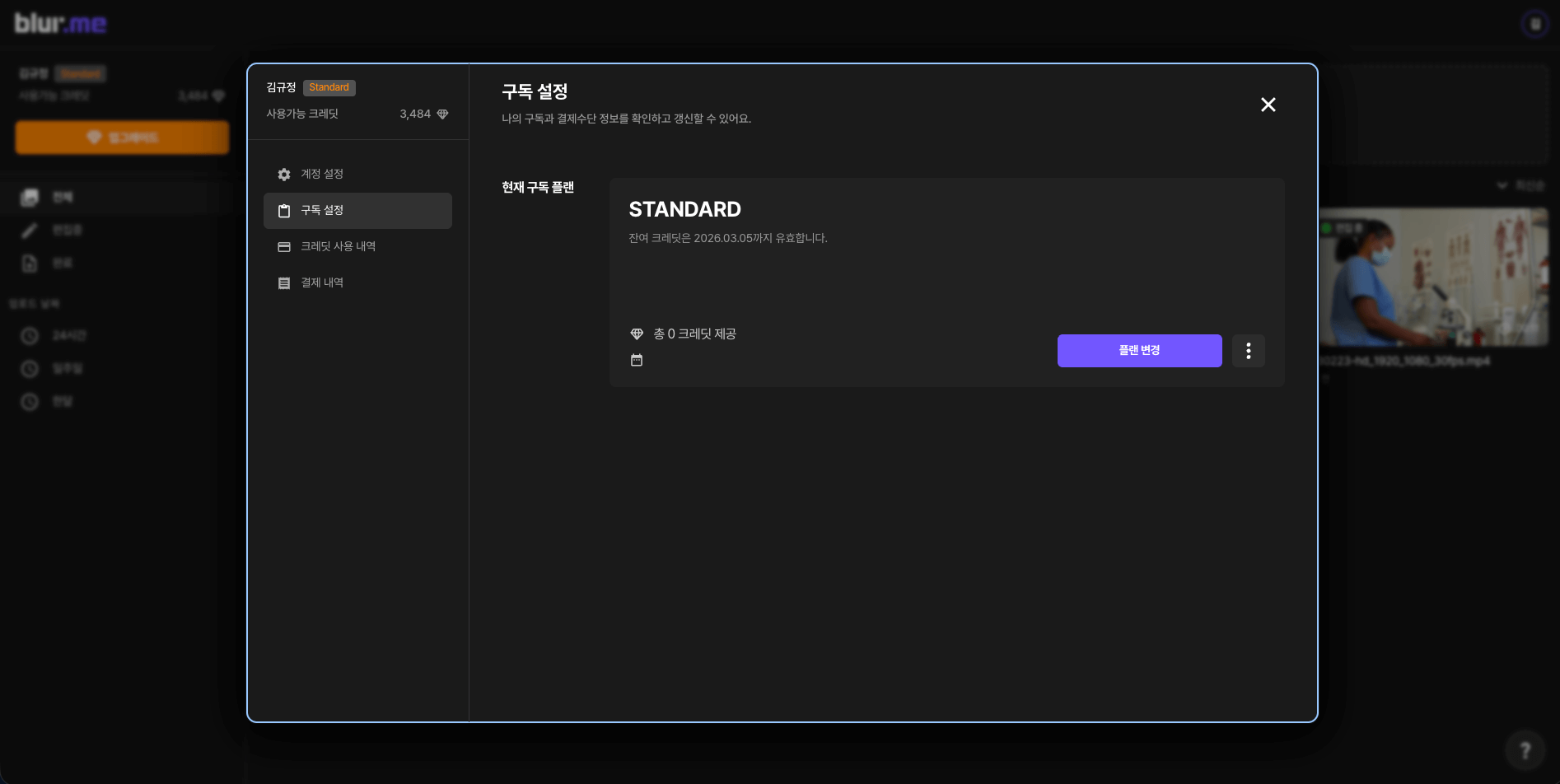
Task: Click the blur.me logo
Action: (60, 24)
